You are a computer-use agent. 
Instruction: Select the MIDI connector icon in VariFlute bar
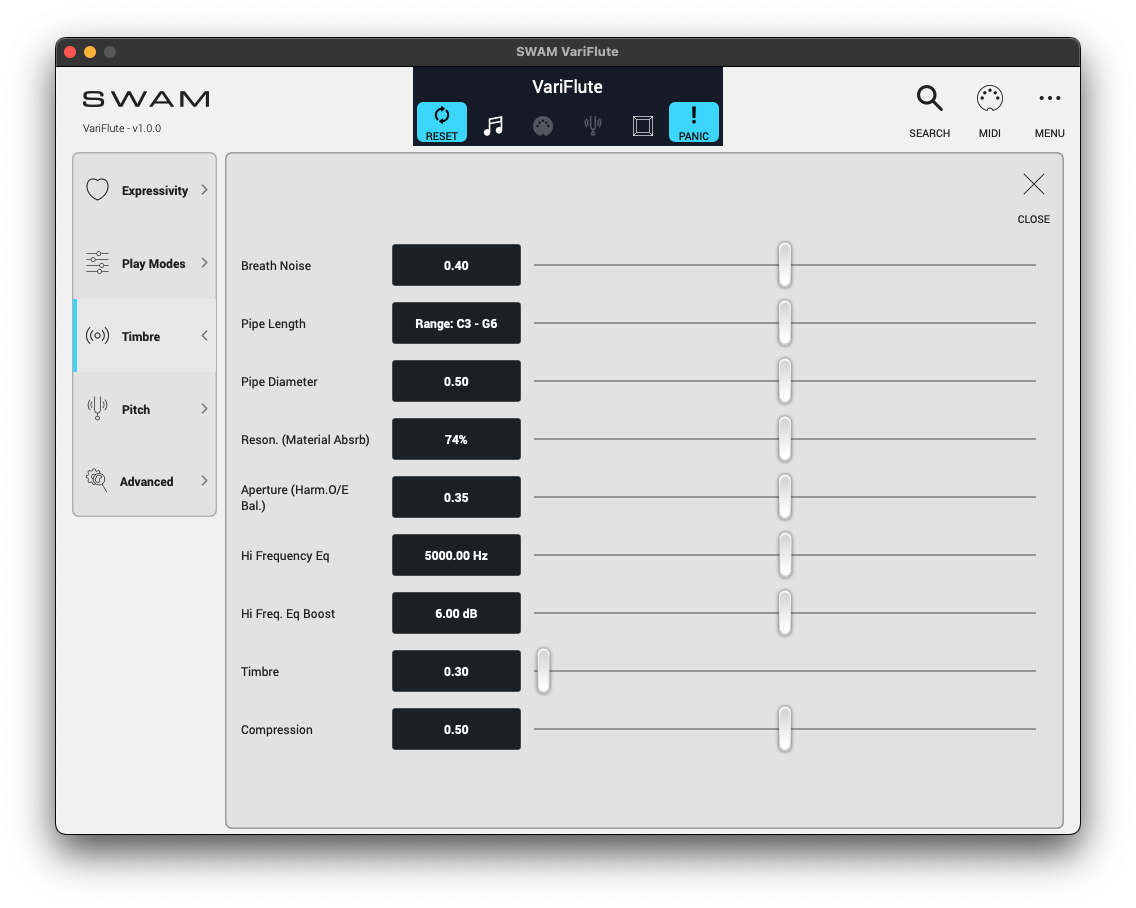[x=543, y=126]
